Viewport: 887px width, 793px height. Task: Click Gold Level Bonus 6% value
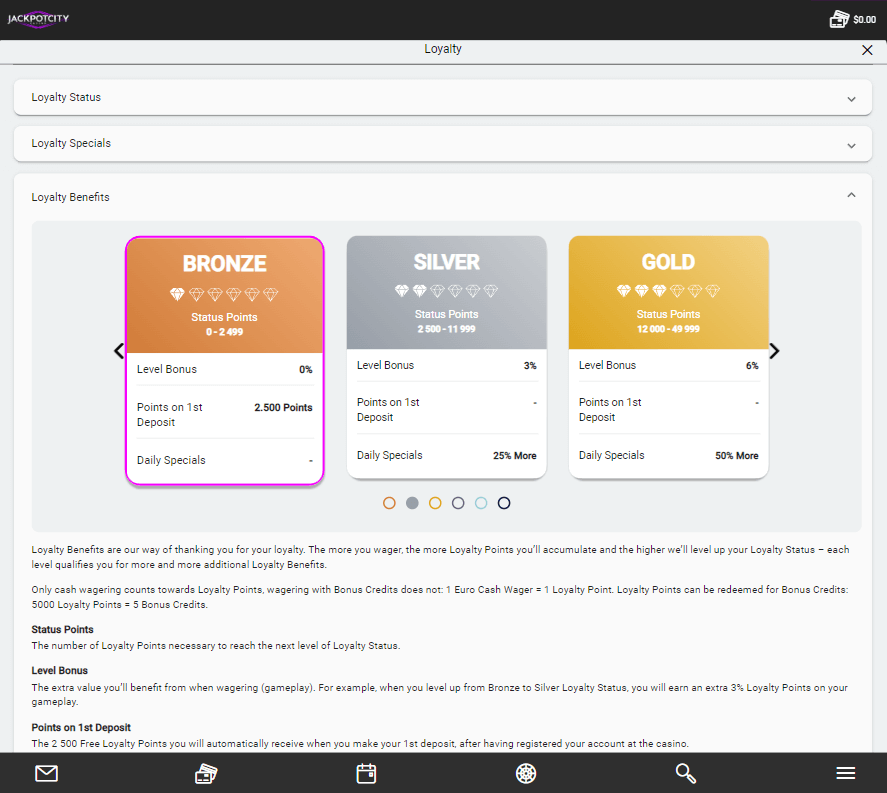click(x=752, y=365)
